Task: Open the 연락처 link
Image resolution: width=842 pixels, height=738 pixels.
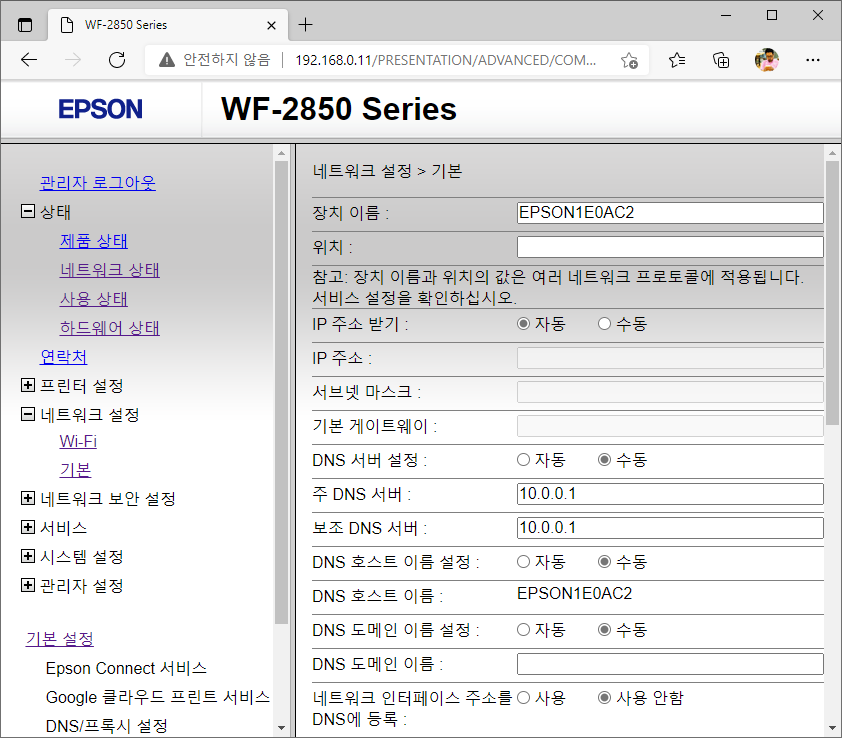Action: [x=63, y=357]
